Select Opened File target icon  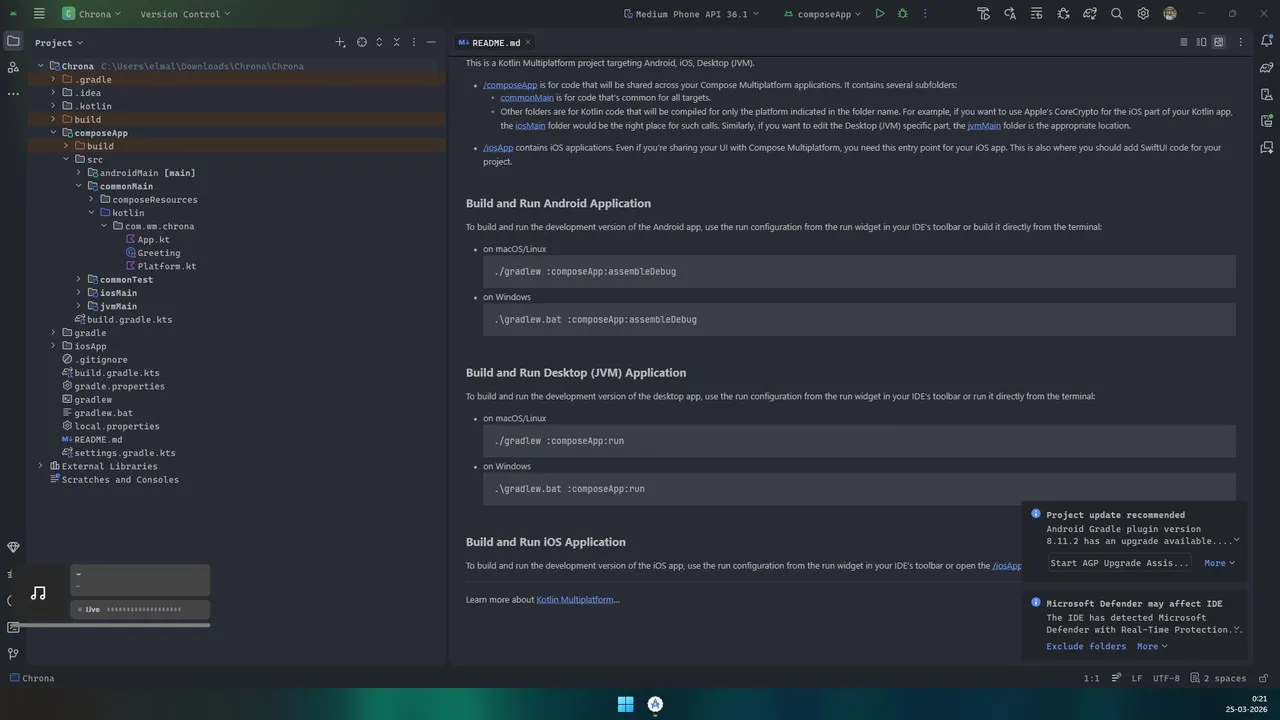362,42
